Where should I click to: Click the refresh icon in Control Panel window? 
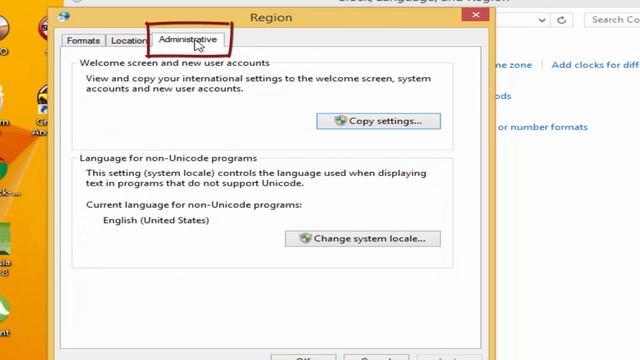(x=562, y=20)
